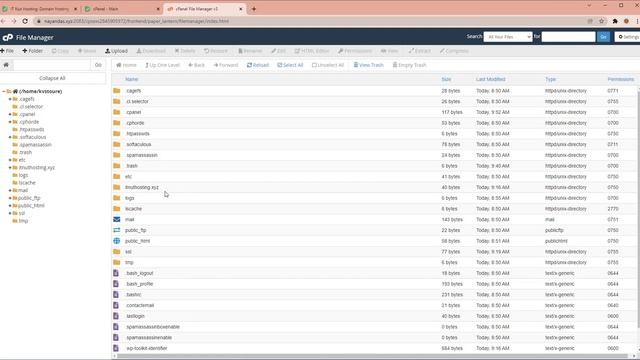The width and height of the screenshot is (640, 360).
Task: Click Up One Level
Action: tap(162, 65)
